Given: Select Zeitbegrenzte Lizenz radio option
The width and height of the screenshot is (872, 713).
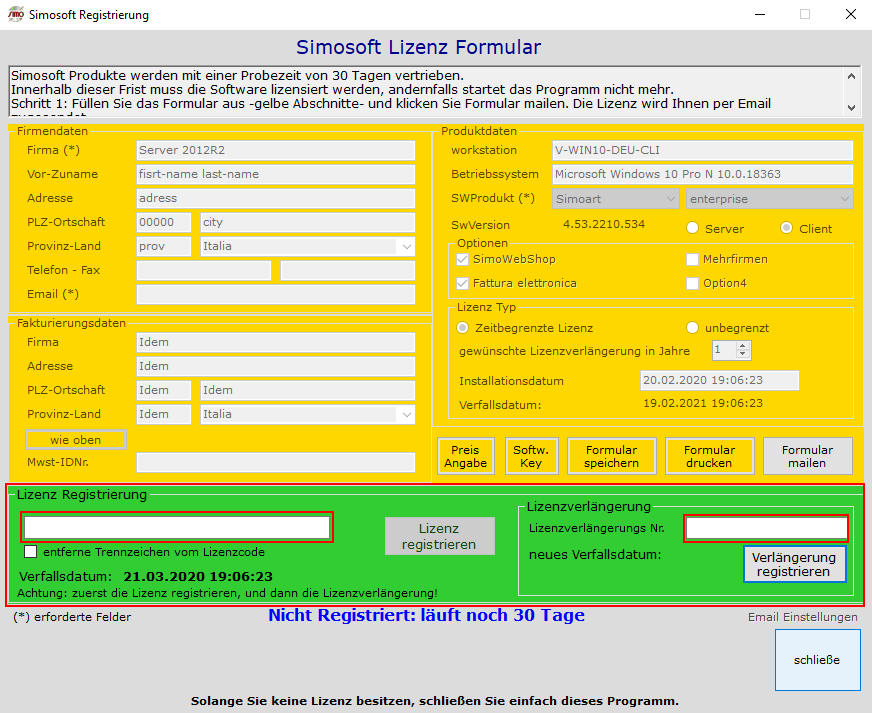Looking at the screenshot, I should (x=463, y=328).
